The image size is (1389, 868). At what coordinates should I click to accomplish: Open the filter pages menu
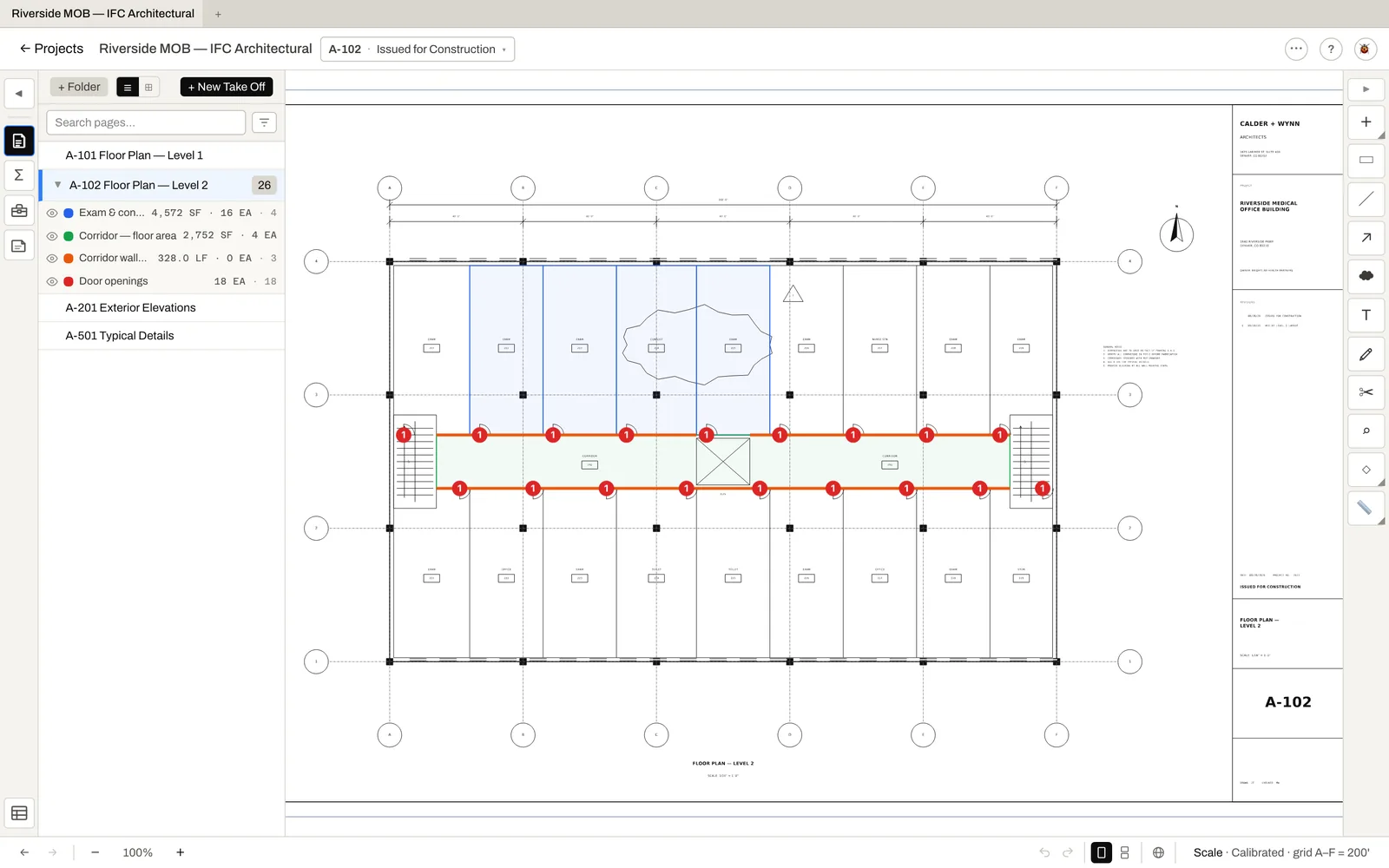[x=264, y=122]
